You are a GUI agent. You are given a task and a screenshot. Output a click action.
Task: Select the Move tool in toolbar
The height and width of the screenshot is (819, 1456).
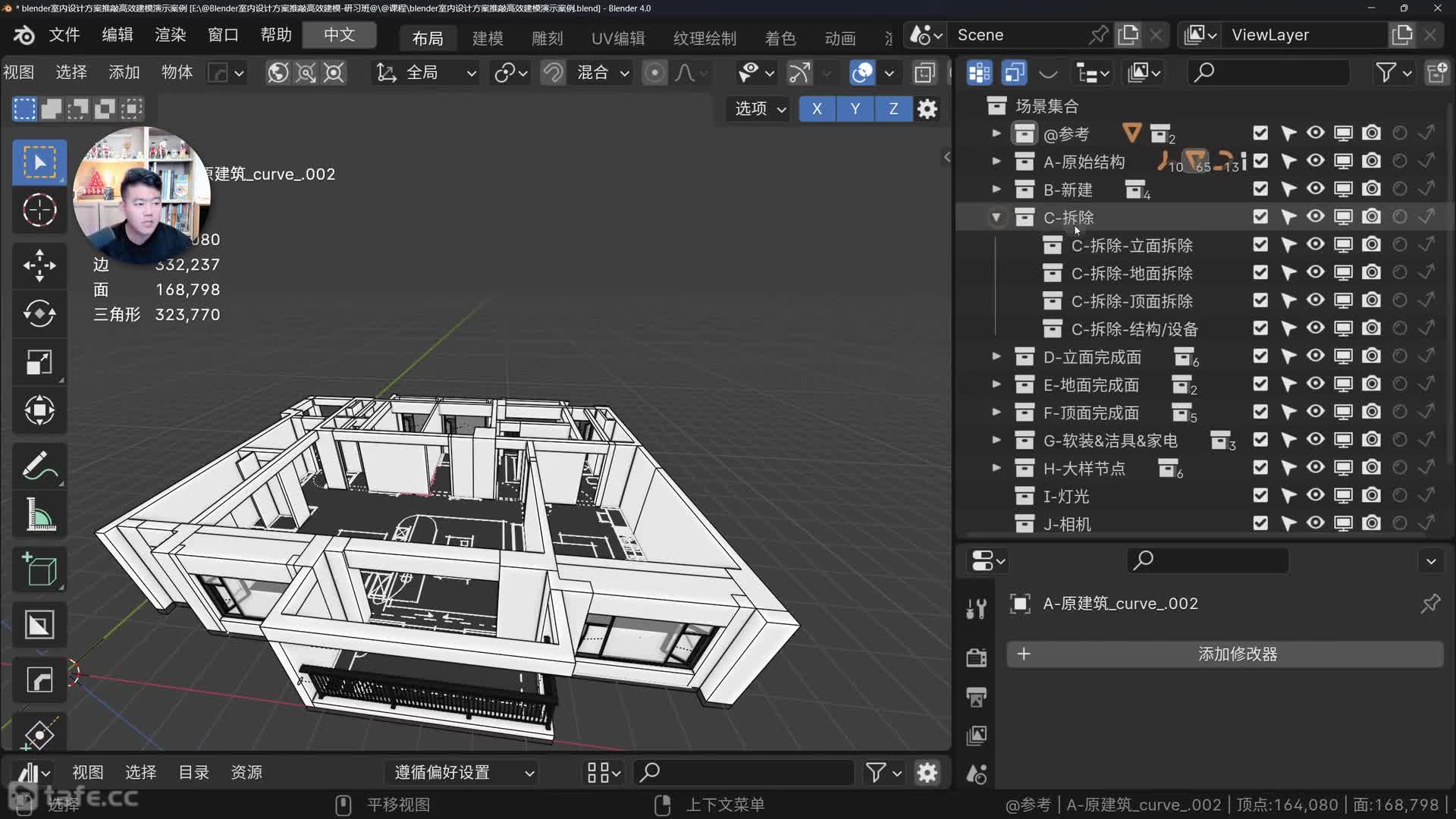click(39, 265)
